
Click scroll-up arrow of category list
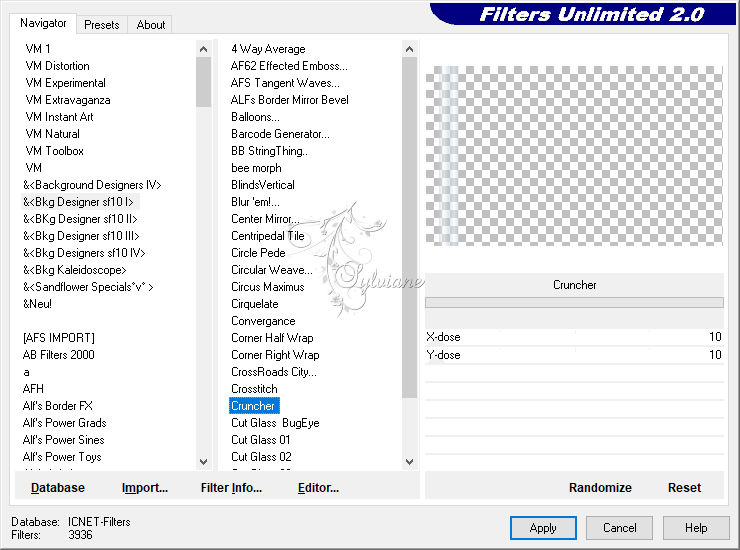point(203,49)
